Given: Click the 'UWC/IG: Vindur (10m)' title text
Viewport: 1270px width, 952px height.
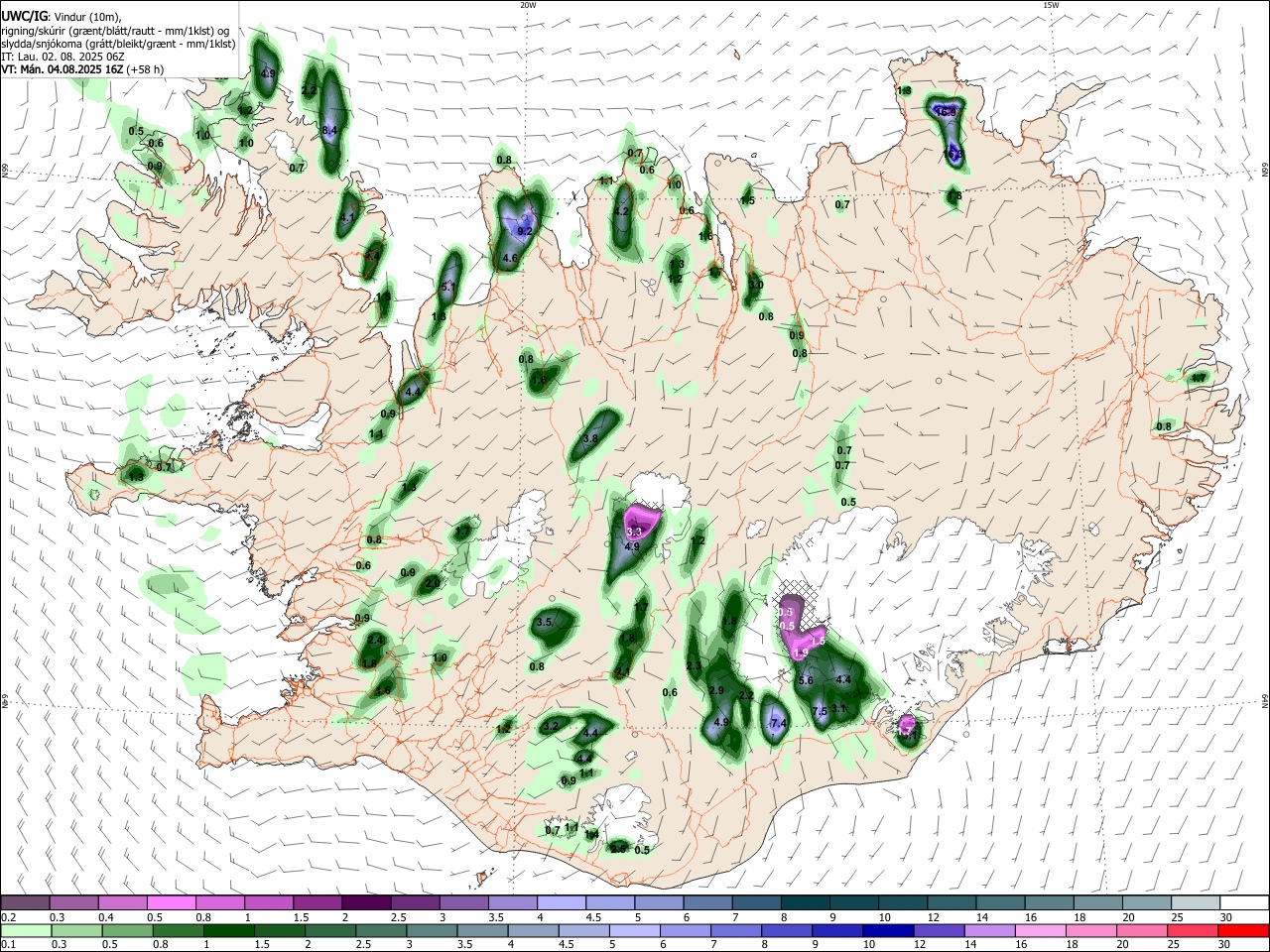Looking at the screenshot, I should pyautogui.click(x=62, y=15).
